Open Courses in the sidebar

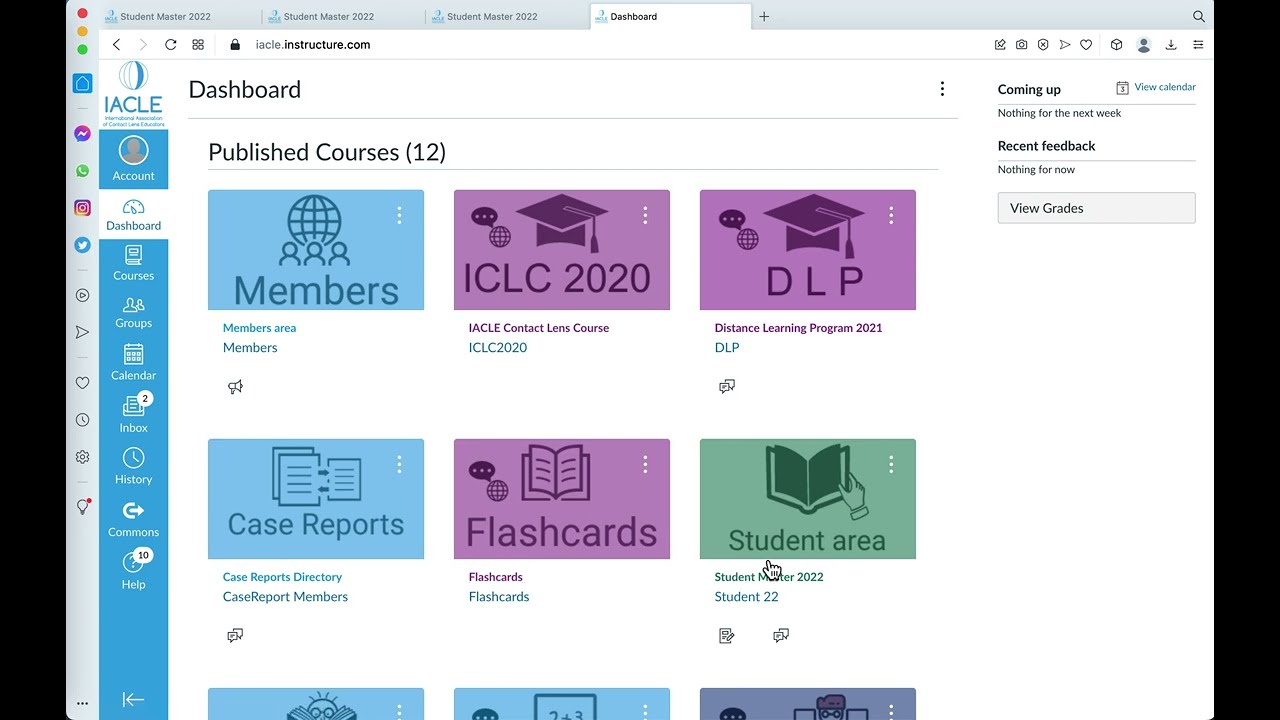point(133,264)
